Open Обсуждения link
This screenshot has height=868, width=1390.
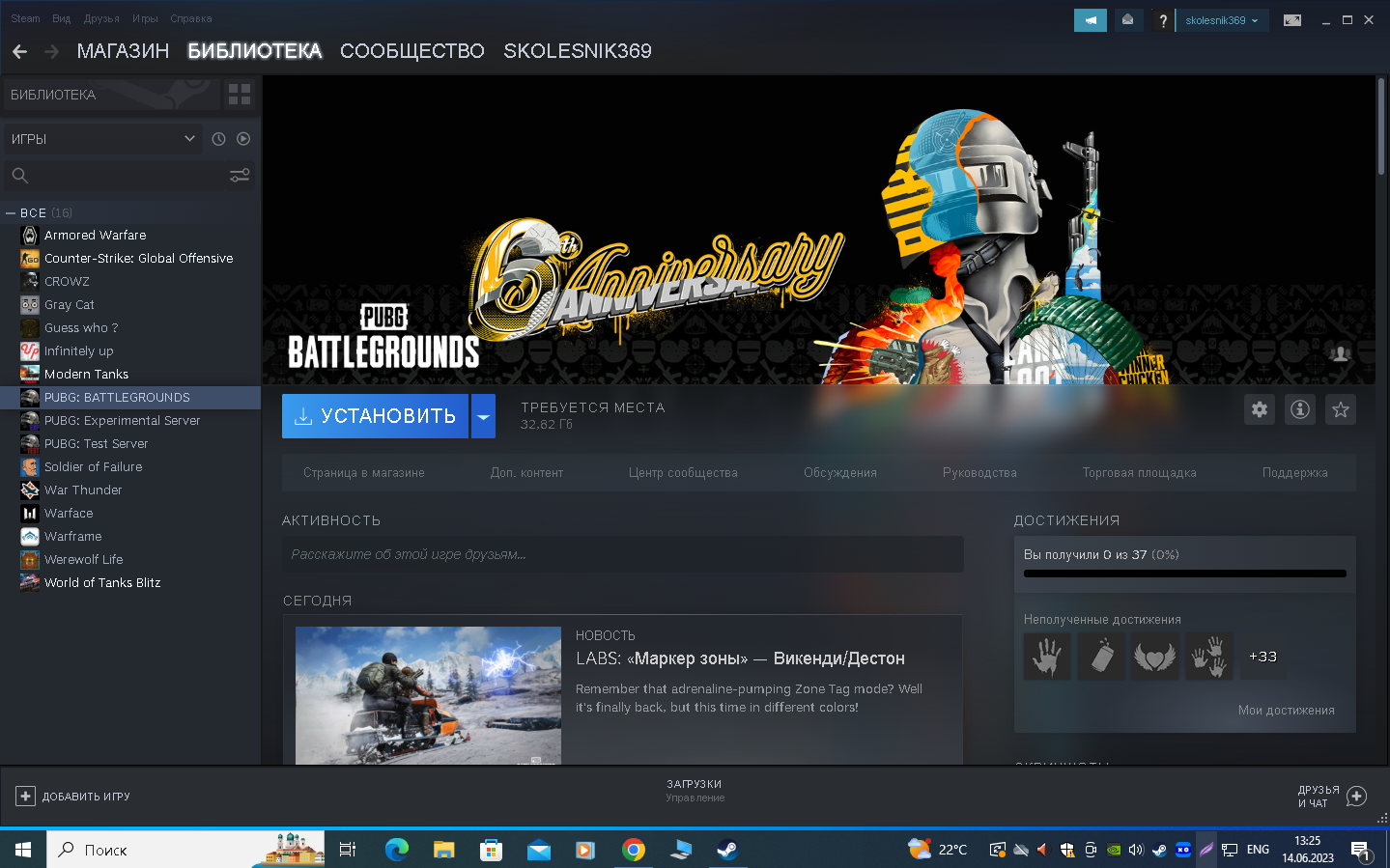click(x=840, y=473)
